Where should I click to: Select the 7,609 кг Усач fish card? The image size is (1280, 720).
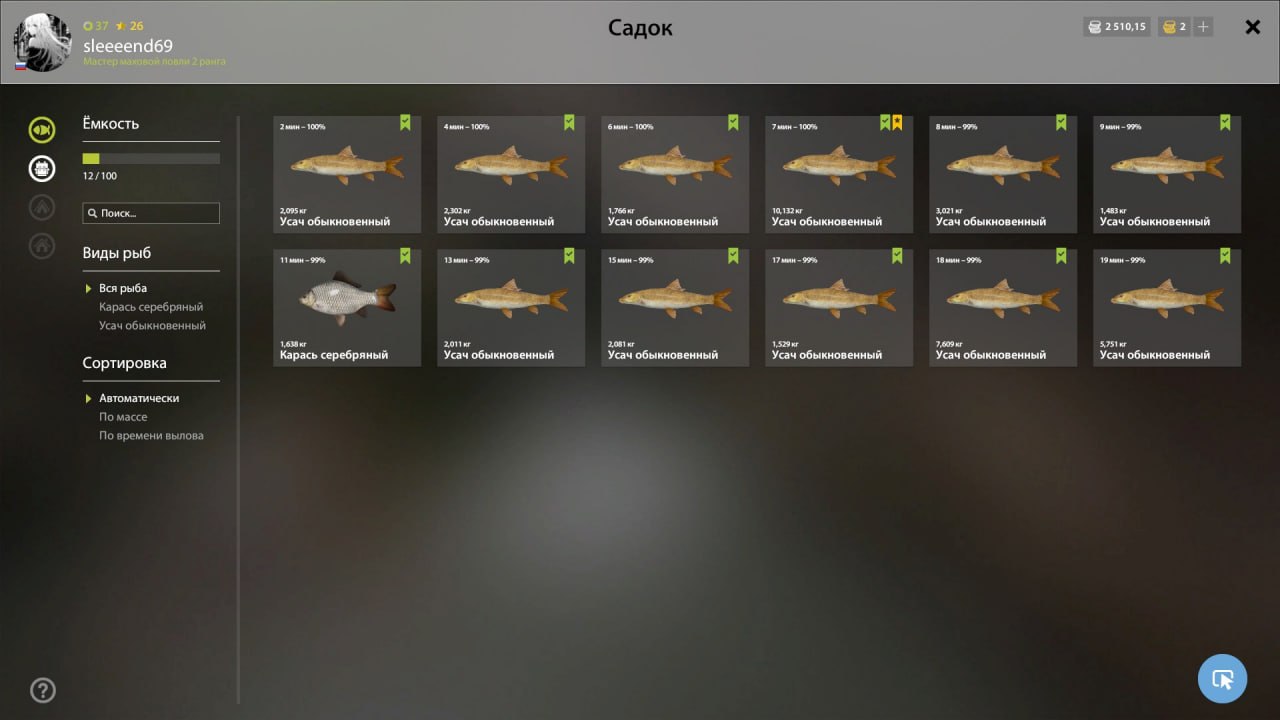pyautogui.click(x=1003, y=308)
